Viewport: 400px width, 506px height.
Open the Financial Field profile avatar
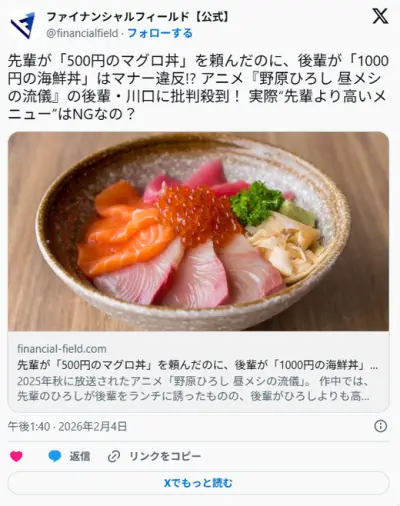pyautogui.click(x=23, y=25)
